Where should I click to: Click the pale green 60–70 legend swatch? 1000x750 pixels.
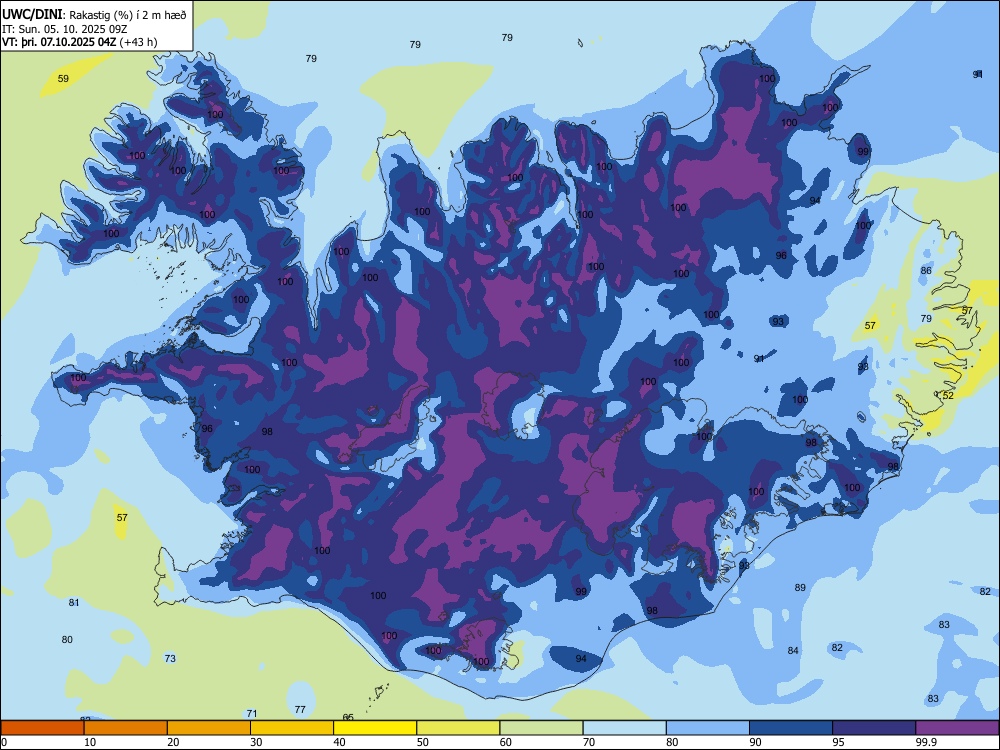point(541,728)
